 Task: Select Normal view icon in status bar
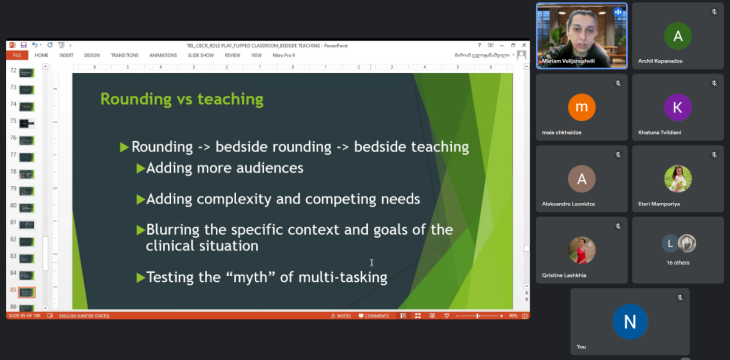point(403,316)
